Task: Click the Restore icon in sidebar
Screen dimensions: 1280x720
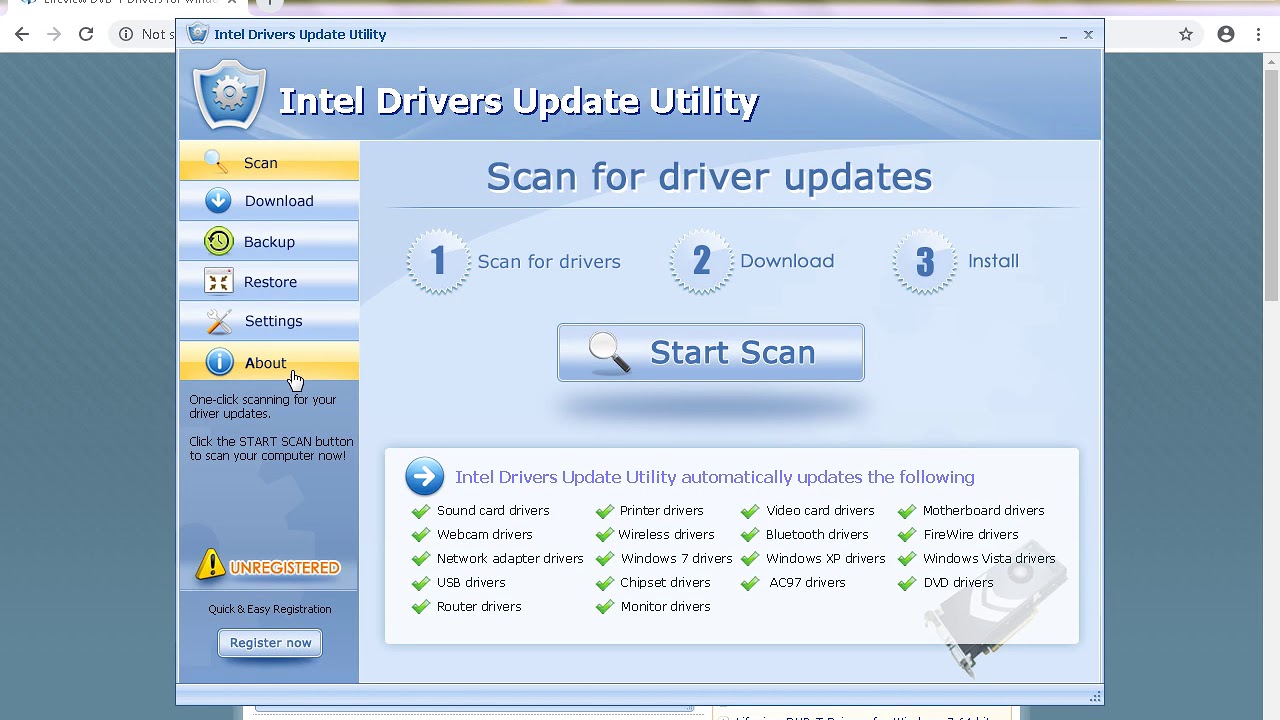Action: (x=218, y=282)
